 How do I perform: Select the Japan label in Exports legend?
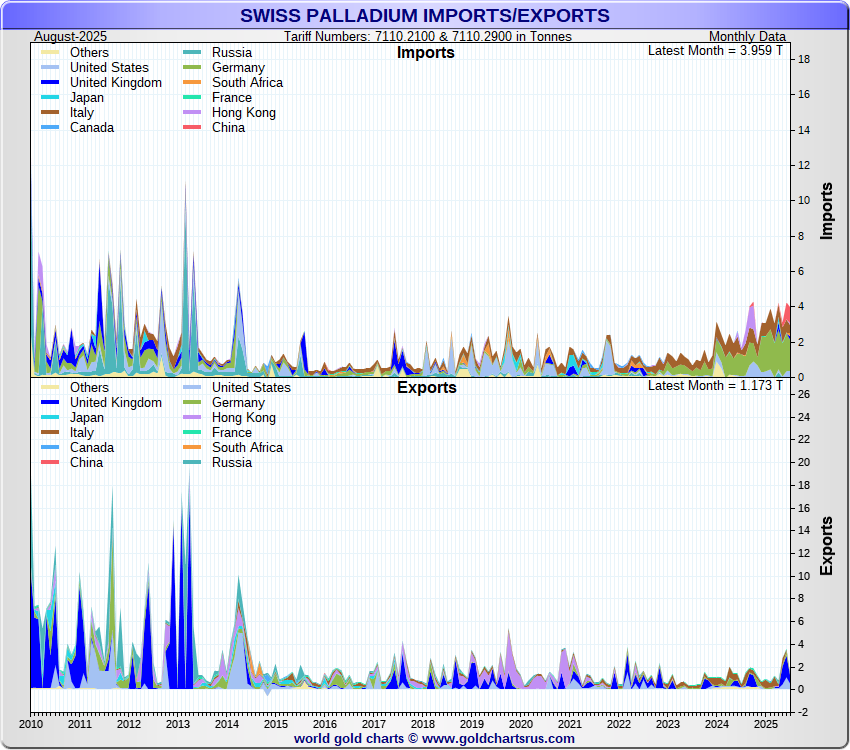(x=87, y=418)
